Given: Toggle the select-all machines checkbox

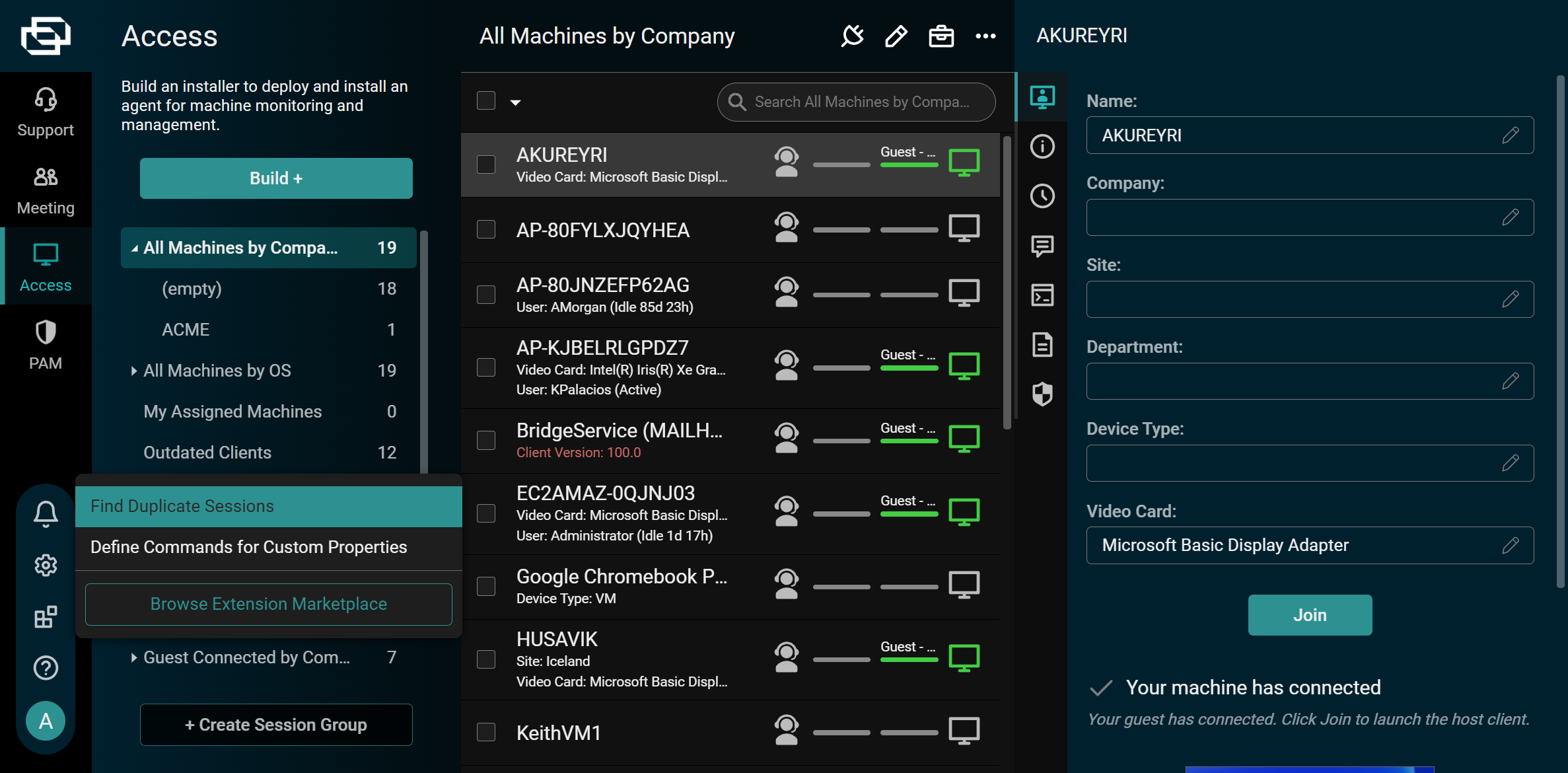Looking at the screenshot, I should click(486, 101).
